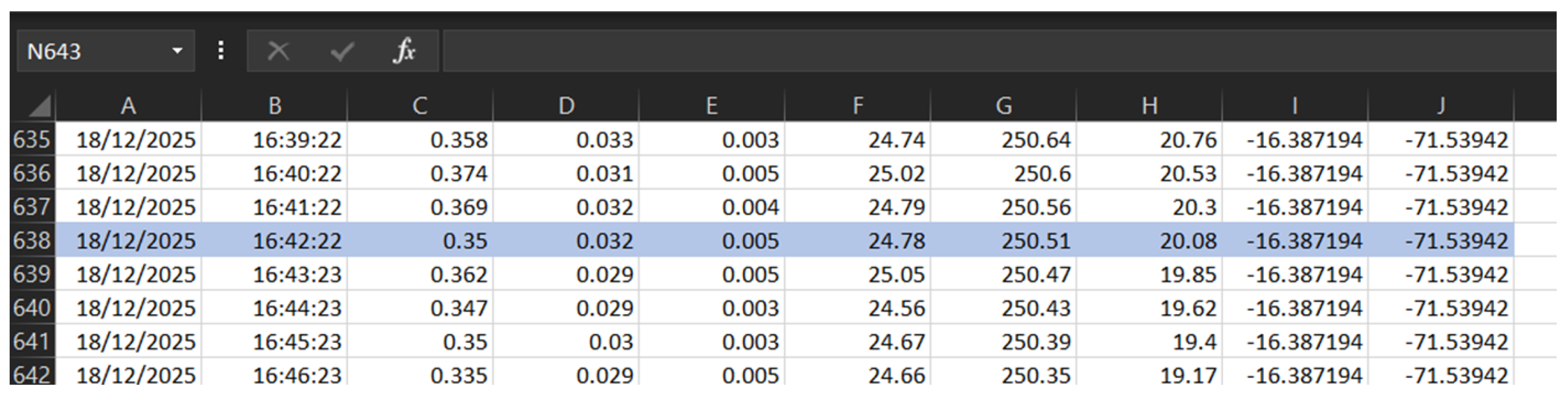Click cell with time 16:39:22

[x=274, y=140]
